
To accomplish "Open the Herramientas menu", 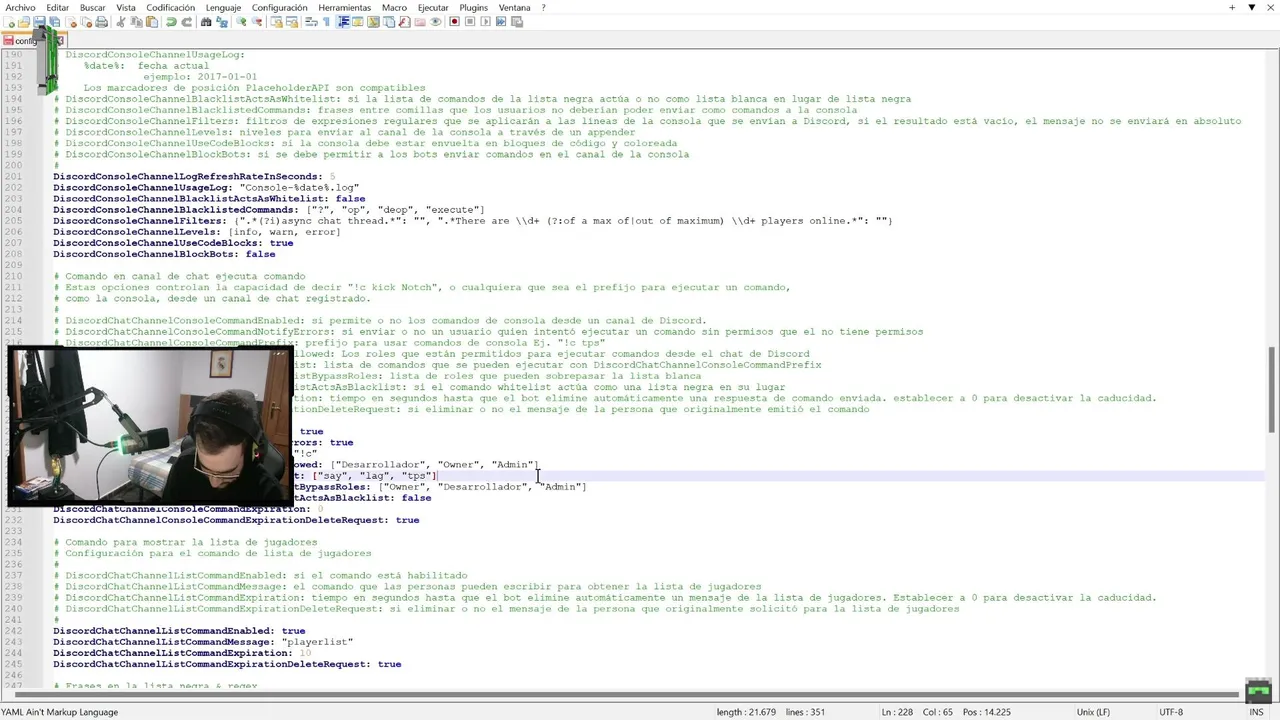I will point(345,7).
